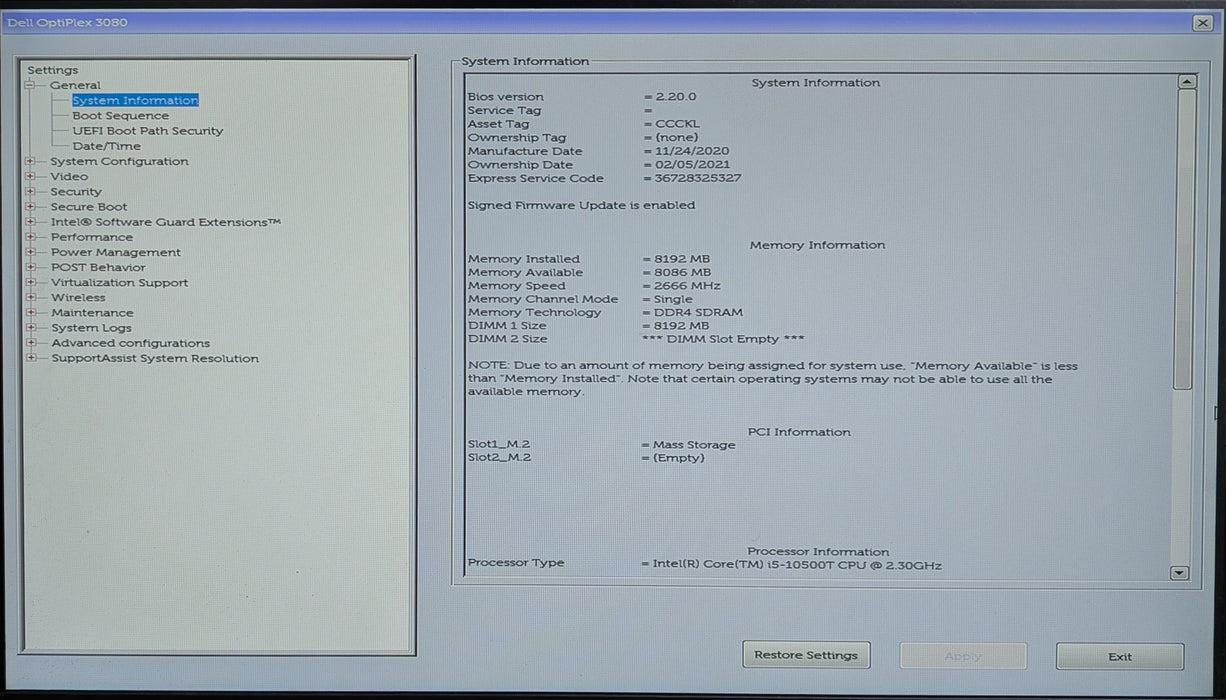1226x700 pixels.
Task: Open Boot Sequence settings
Action: [120, 116]
